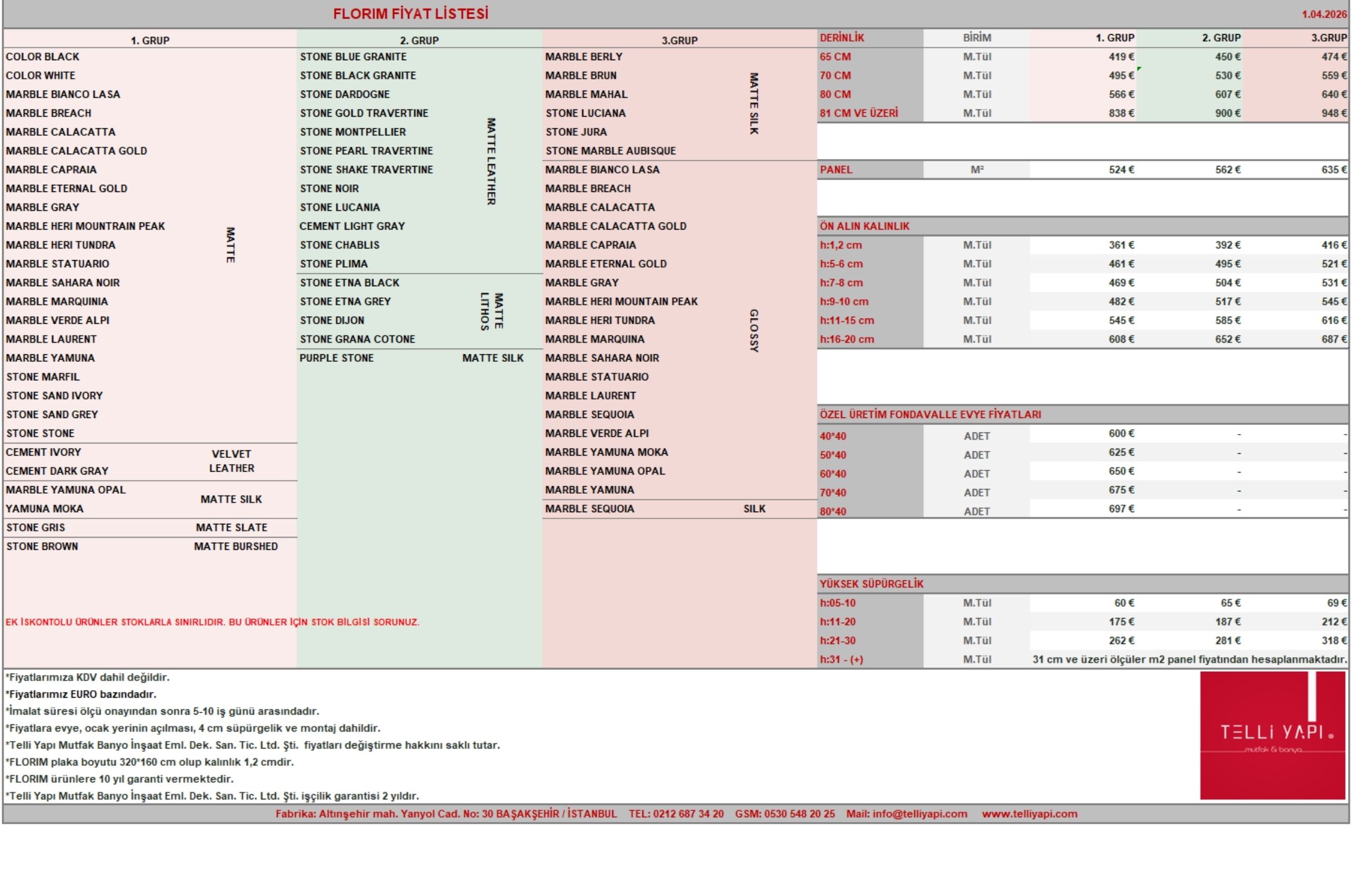Select the "STONE ETNA GREY" entry
Image resolution: width=1352 pixels, height=896 pixels.
point(346,302)
